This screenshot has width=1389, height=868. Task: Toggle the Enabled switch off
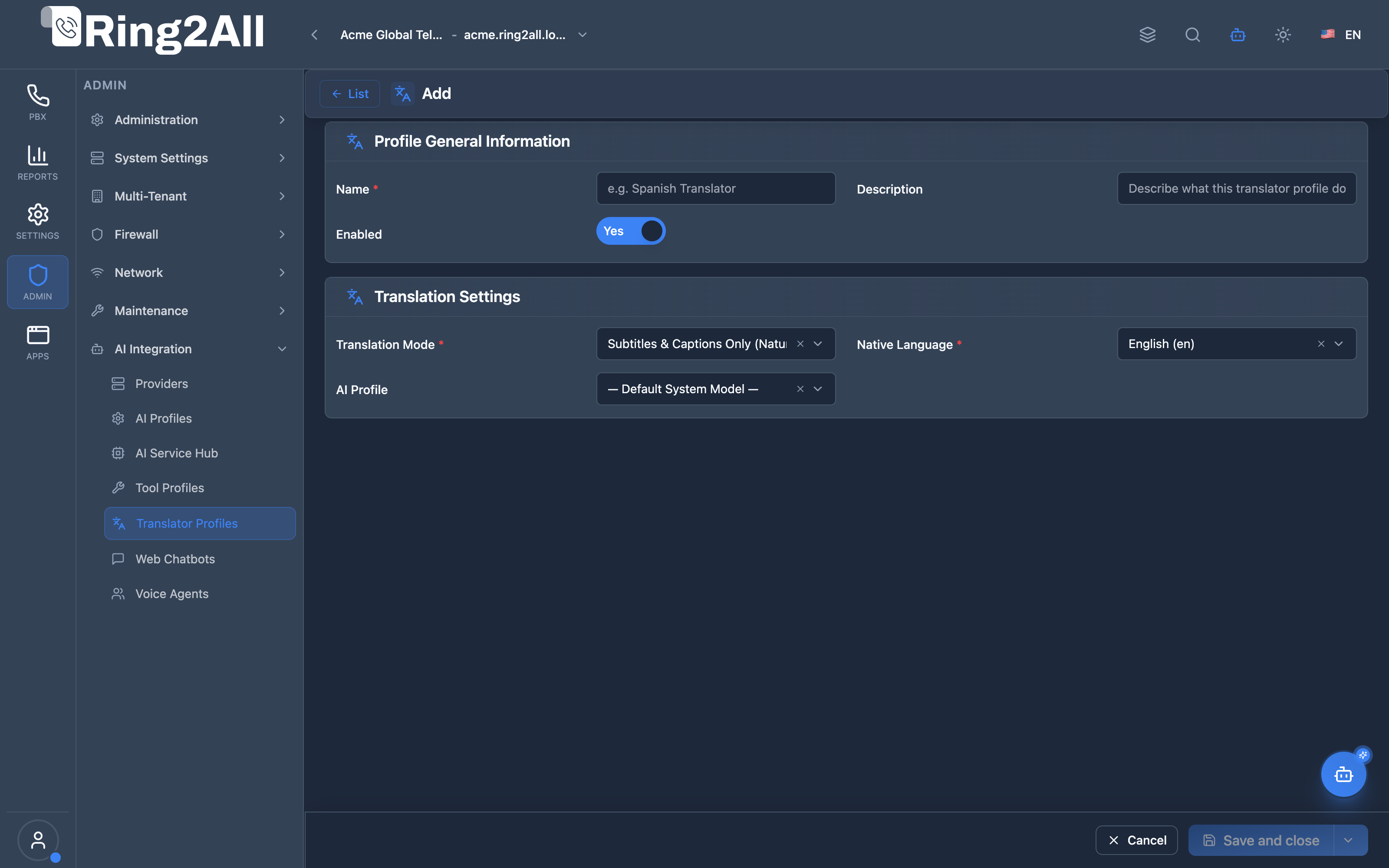click(x=631, y=231)
